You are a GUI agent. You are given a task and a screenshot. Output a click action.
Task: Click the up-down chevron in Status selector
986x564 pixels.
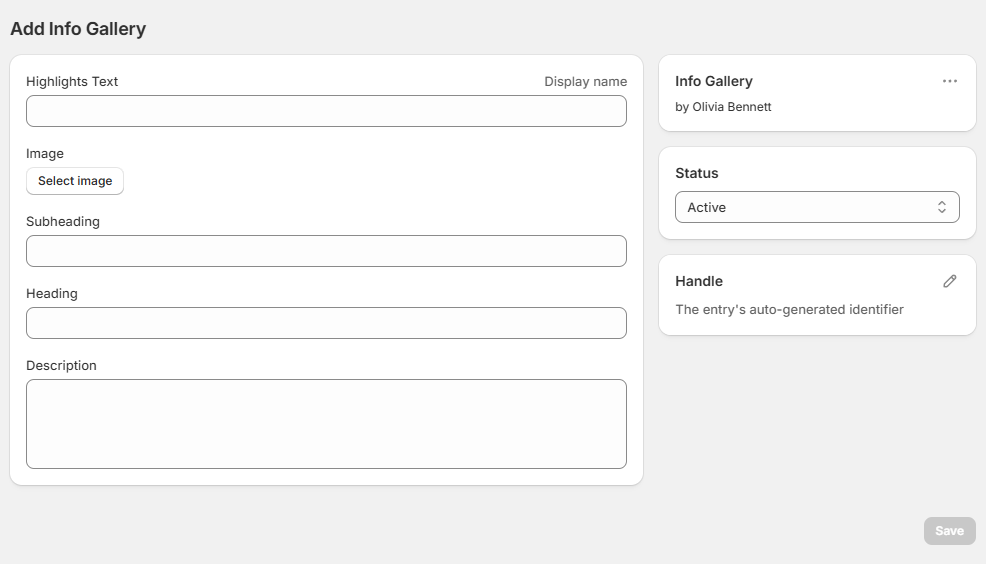pyautogui.click(x=941, y=207)
